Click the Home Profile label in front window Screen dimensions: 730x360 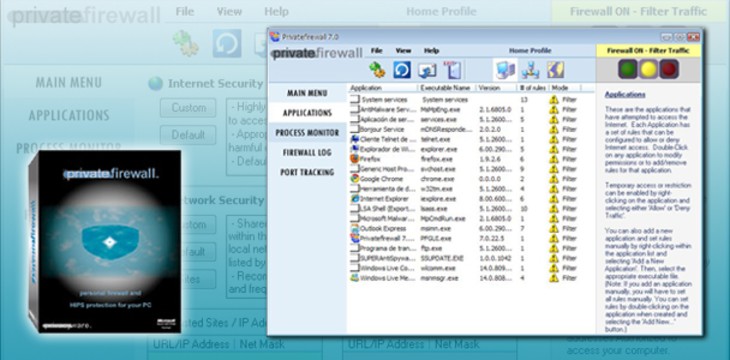530,50
